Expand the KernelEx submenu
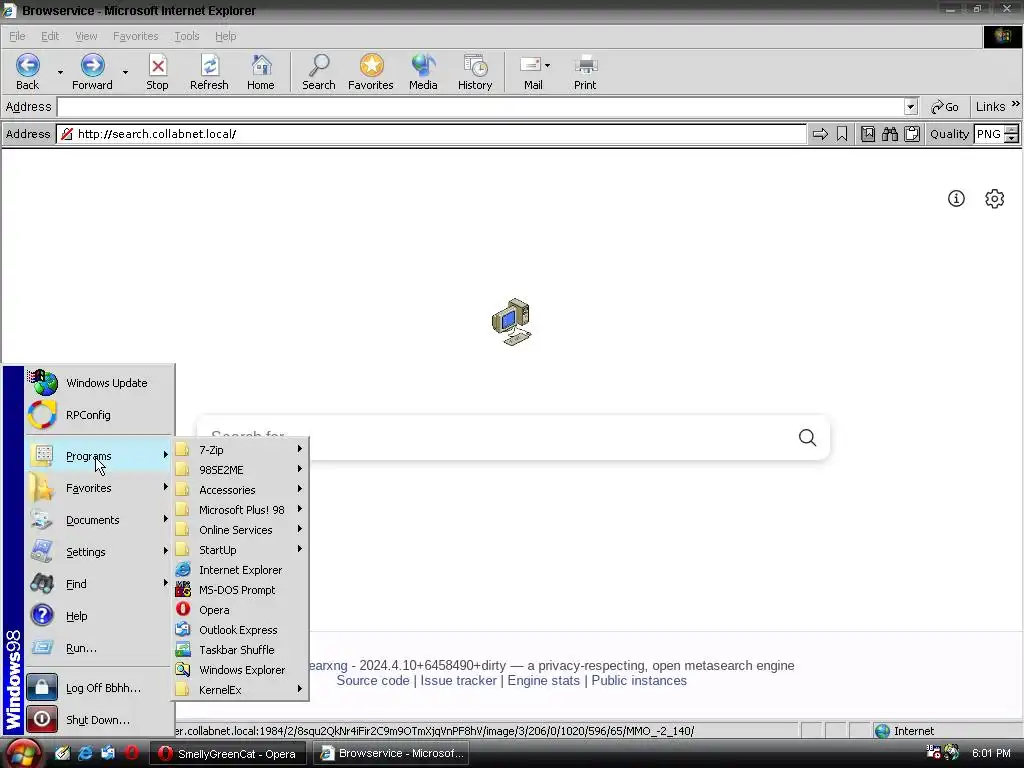 (x=240, y=690)
